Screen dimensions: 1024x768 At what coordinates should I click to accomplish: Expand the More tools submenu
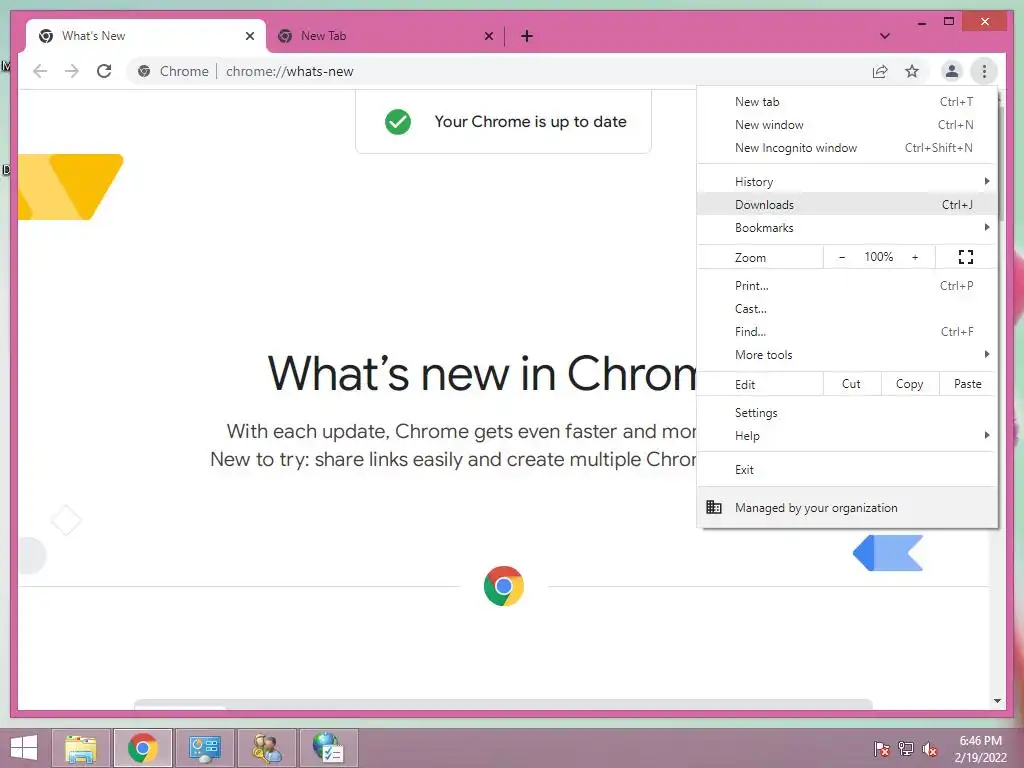coord(847,355)
